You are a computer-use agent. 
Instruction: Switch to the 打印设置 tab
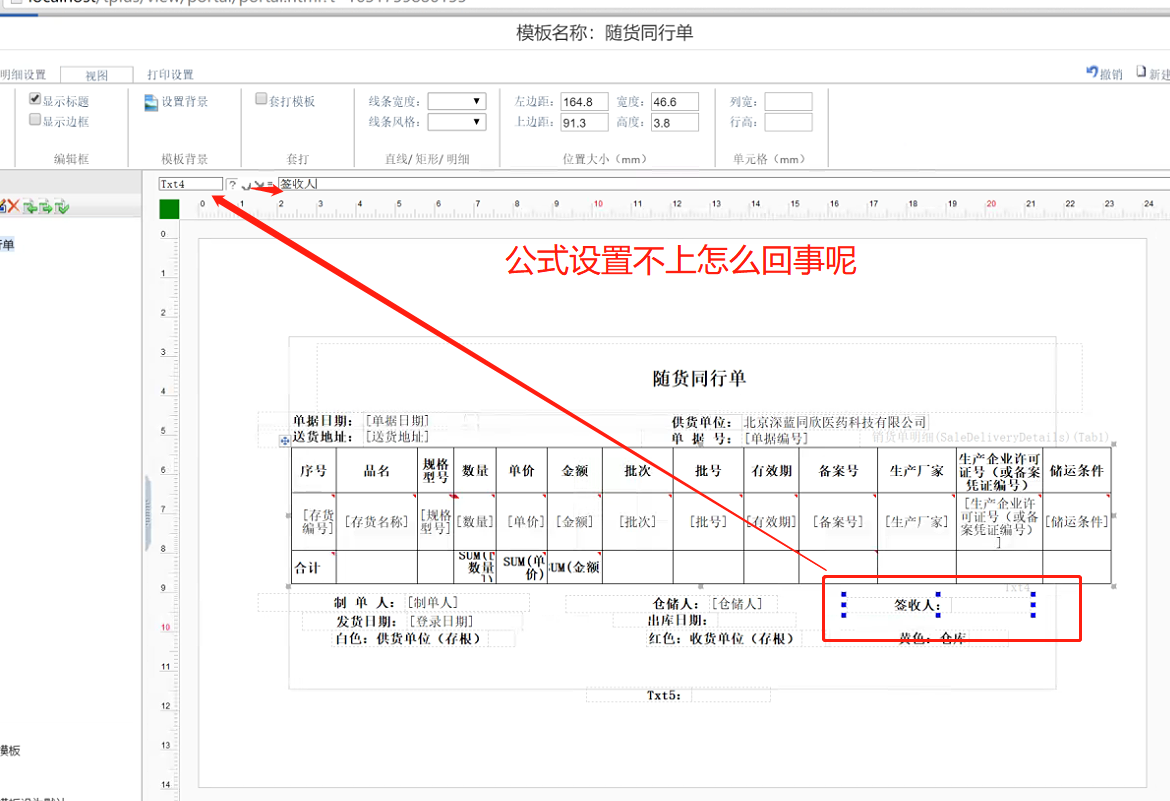tap(170, 75)
